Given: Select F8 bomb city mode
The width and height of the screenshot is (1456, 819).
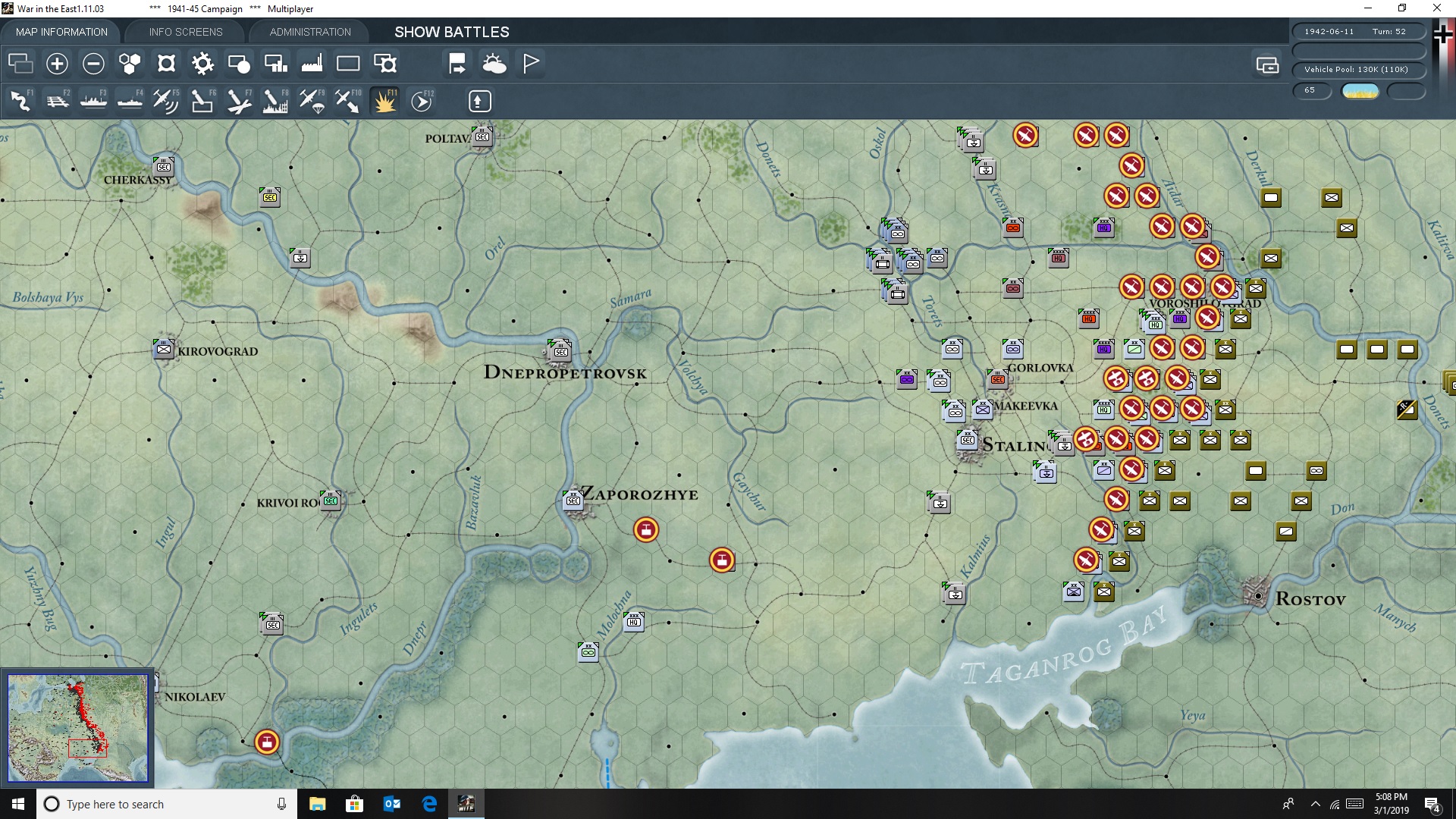Looking at the screenshot, I should pyautogui.click(x=275, y=101).
